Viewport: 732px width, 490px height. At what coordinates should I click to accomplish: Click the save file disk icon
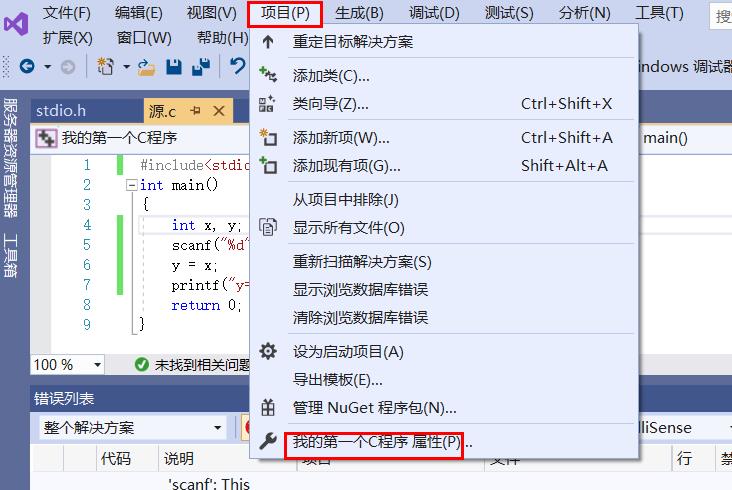(x=174, y=67)
